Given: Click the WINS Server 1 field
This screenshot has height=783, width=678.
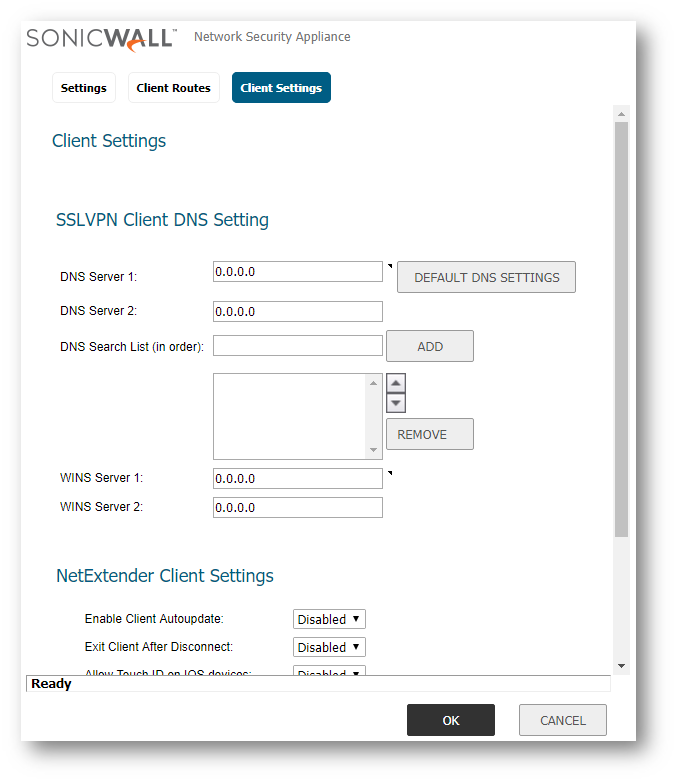Looking at the screenshot, I should click(x=297, y=479).
